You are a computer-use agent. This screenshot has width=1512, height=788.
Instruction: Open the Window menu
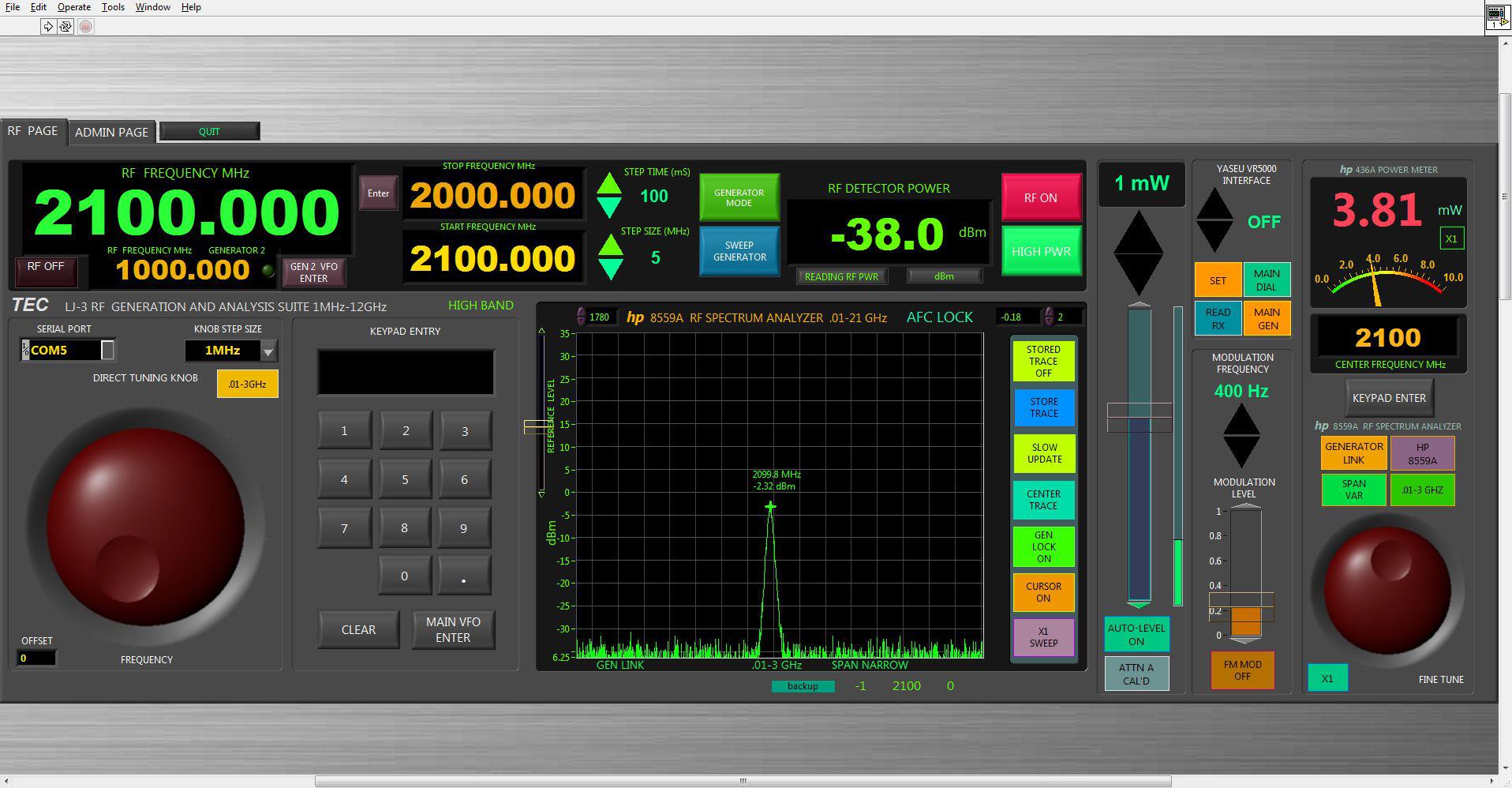[x=152, y=7]
